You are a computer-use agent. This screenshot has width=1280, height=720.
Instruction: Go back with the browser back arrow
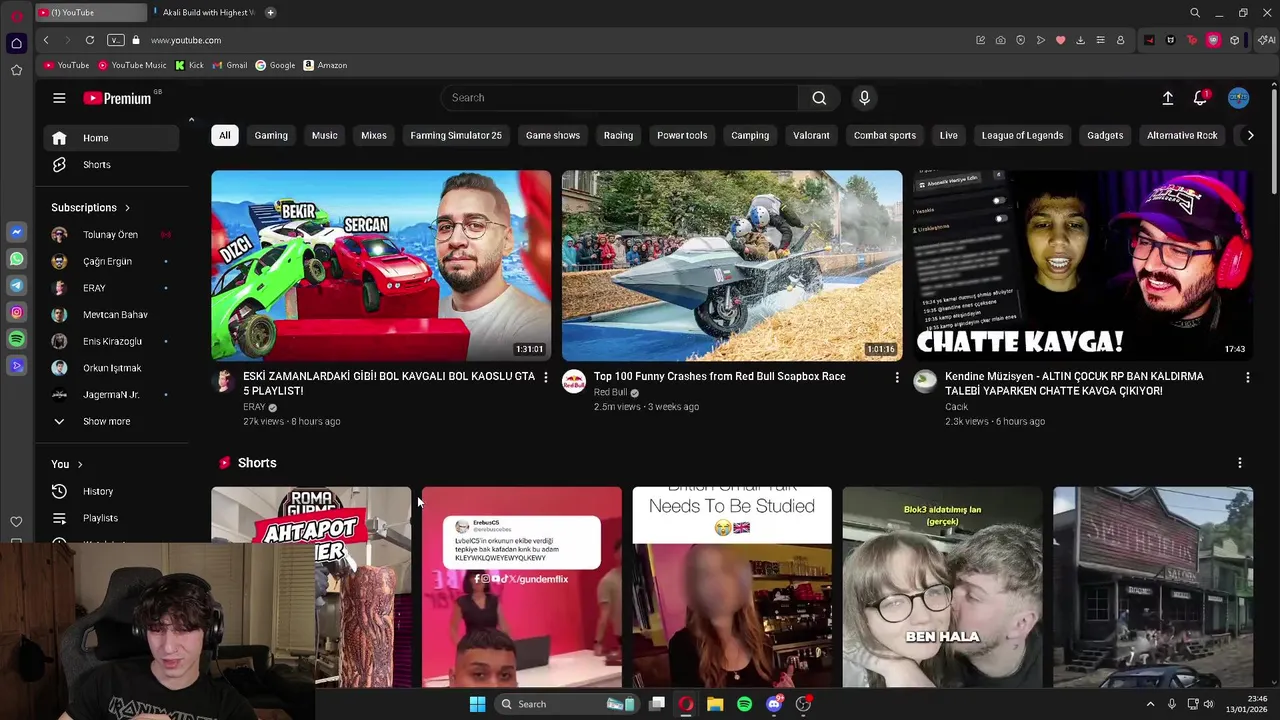tap(46, 40)
